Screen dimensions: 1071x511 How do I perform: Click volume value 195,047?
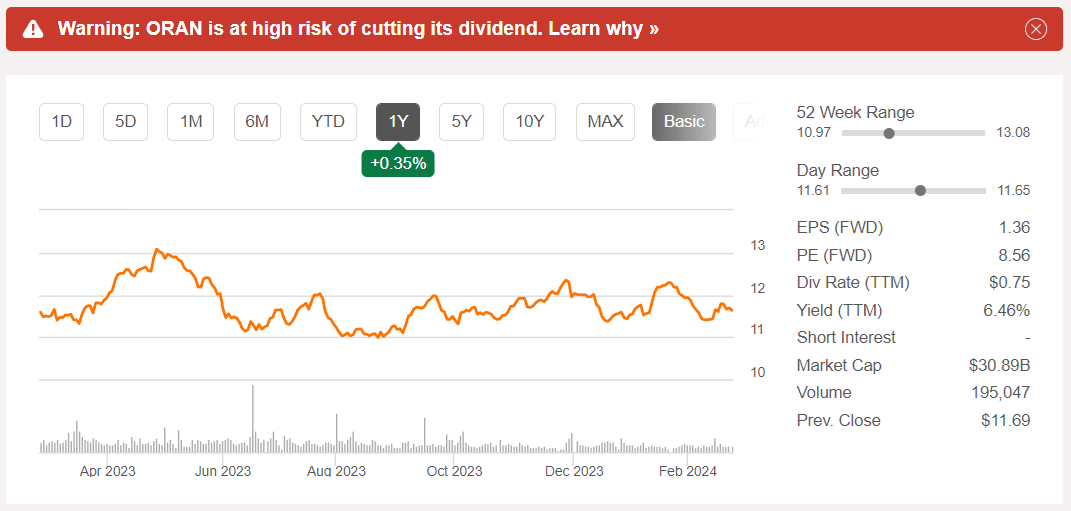point(1001,393)
